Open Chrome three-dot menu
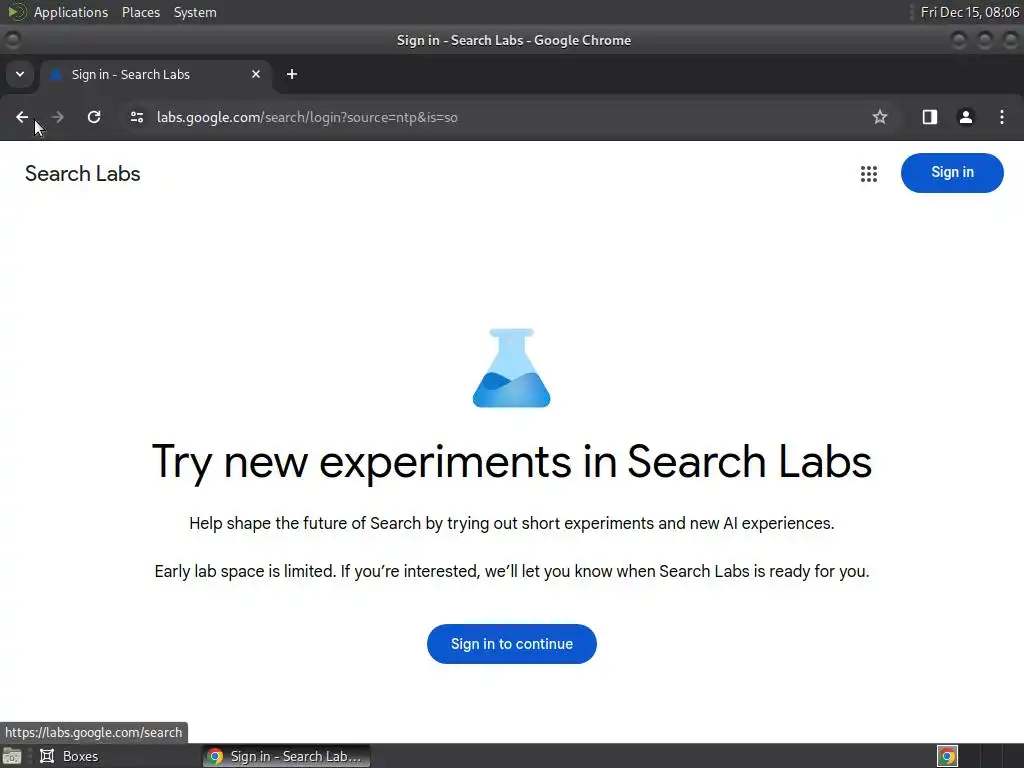Viewport: 1024px width, 768px height. (x=1002, y=117)
